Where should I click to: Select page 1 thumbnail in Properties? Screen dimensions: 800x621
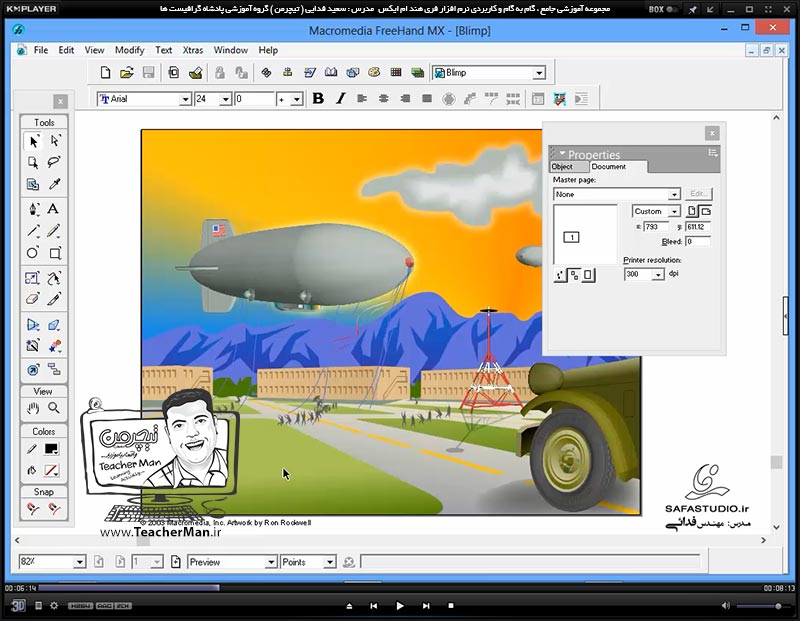point(571,237)
